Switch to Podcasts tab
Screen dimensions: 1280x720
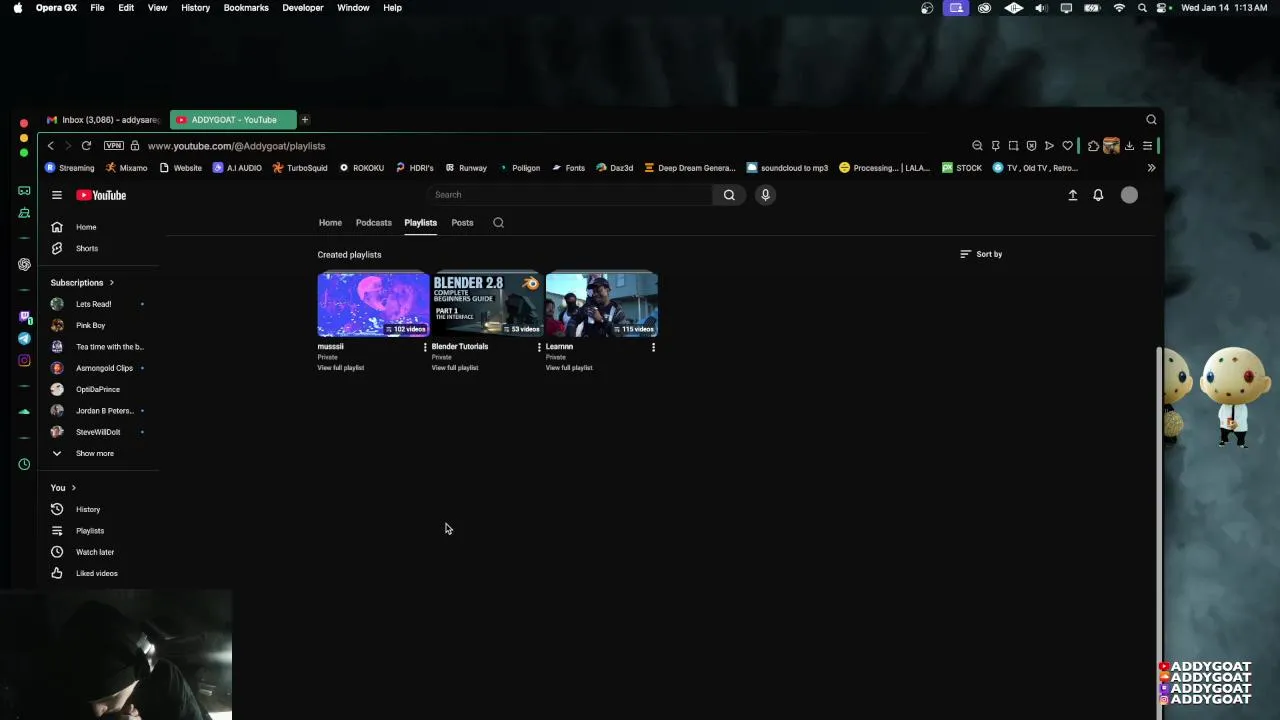pos(374,223)
